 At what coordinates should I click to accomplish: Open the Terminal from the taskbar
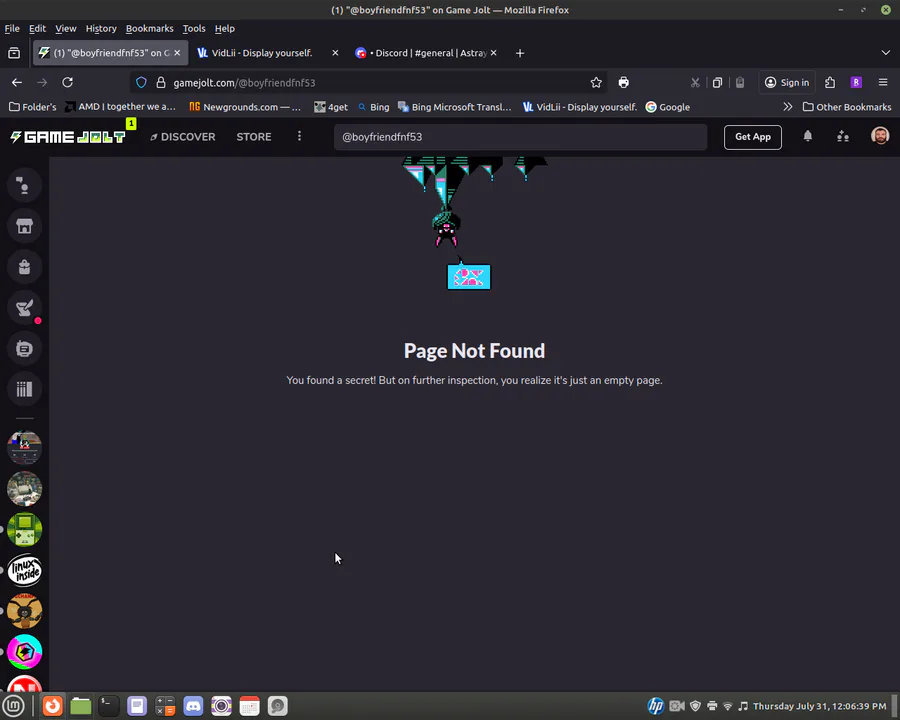point(108,706)
